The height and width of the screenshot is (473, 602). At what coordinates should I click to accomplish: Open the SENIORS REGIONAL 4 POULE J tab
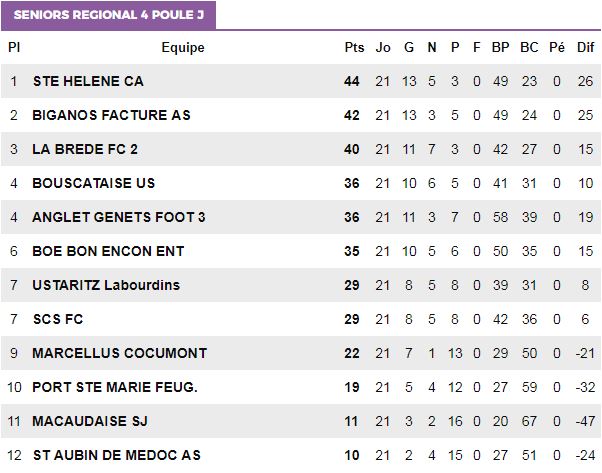point(108,15)
